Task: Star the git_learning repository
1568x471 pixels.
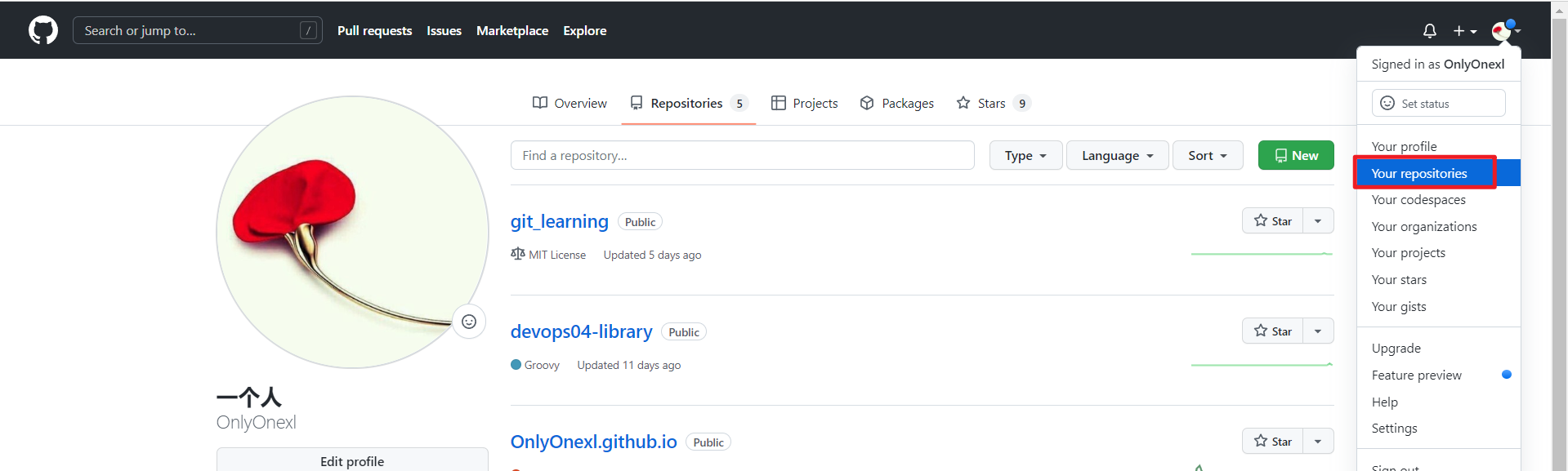Action: [1272, 221]
